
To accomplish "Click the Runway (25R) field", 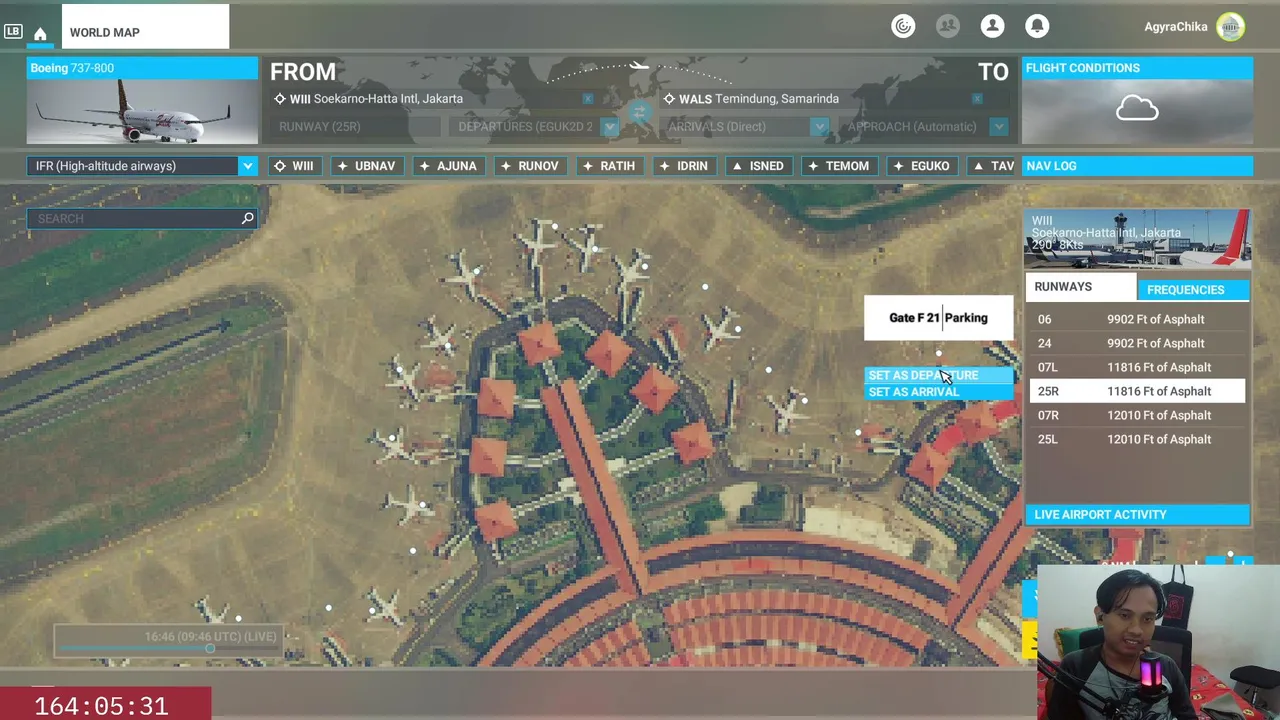I will click(354, 127).
